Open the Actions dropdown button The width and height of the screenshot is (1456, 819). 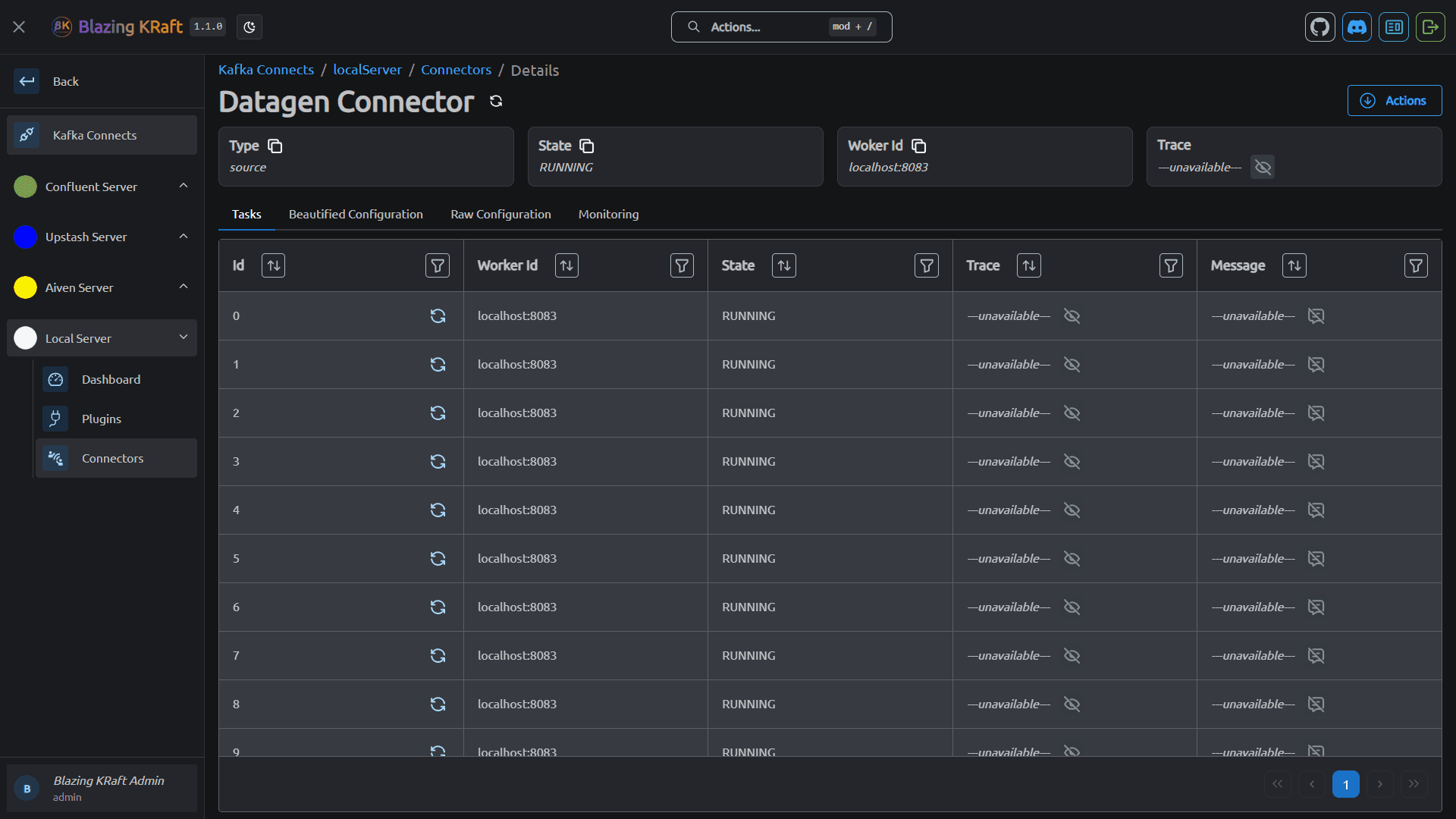pos(1394,101)
